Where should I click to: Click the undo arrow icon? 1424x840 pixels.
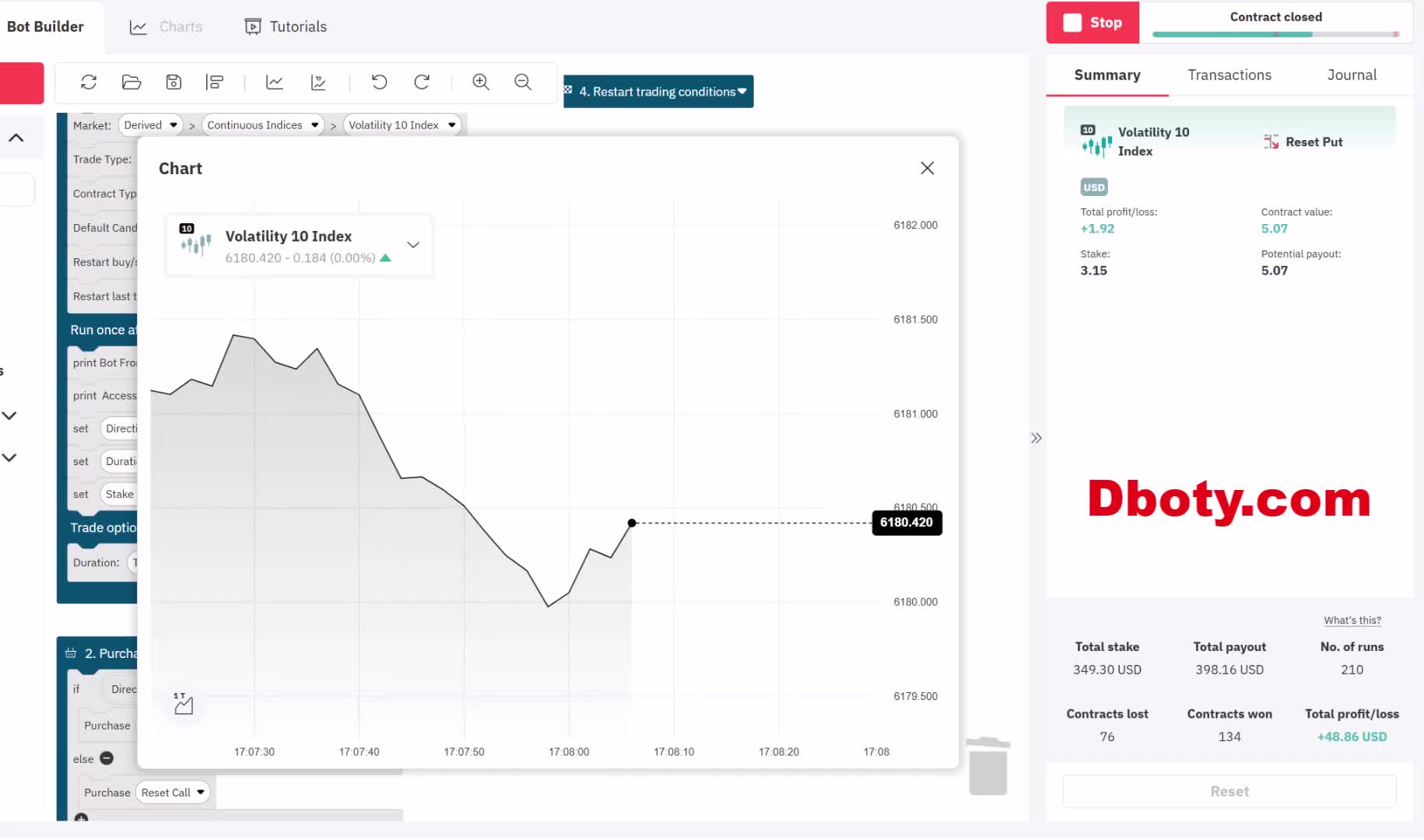tap(380, 82)
